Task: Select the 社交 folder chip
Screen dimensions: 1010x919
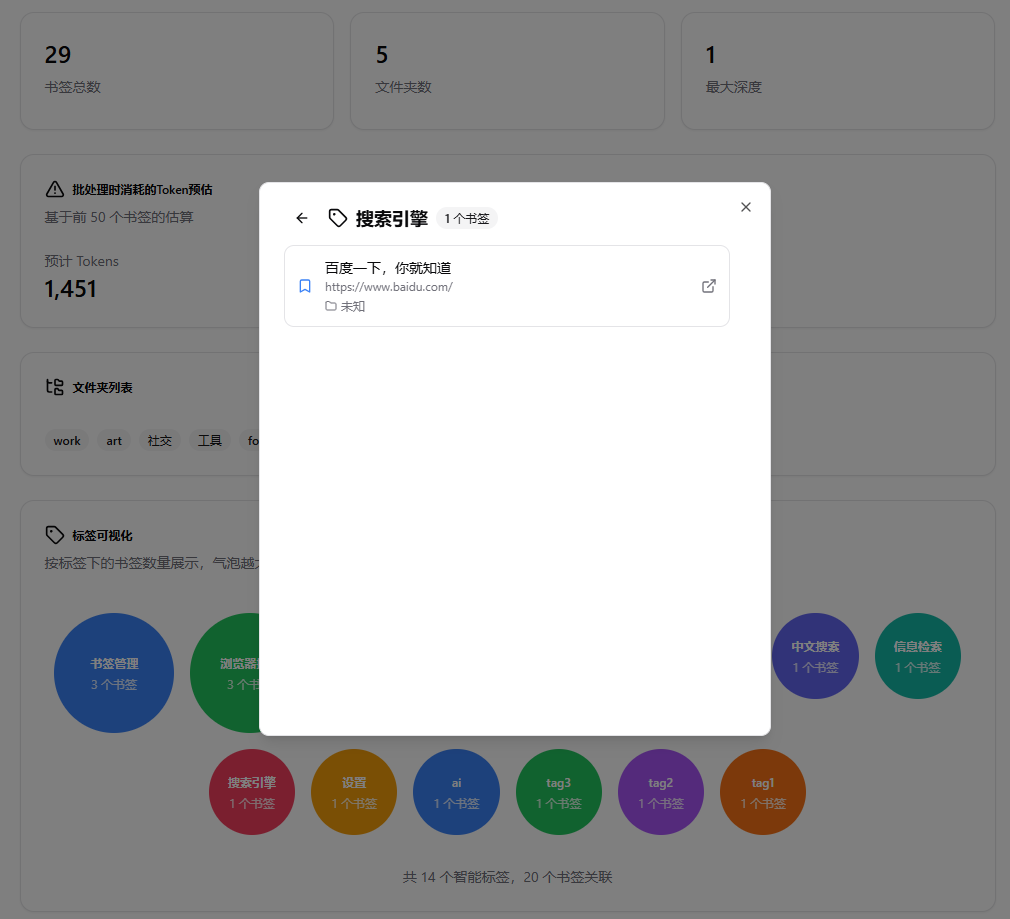Action: click(160, 441)
